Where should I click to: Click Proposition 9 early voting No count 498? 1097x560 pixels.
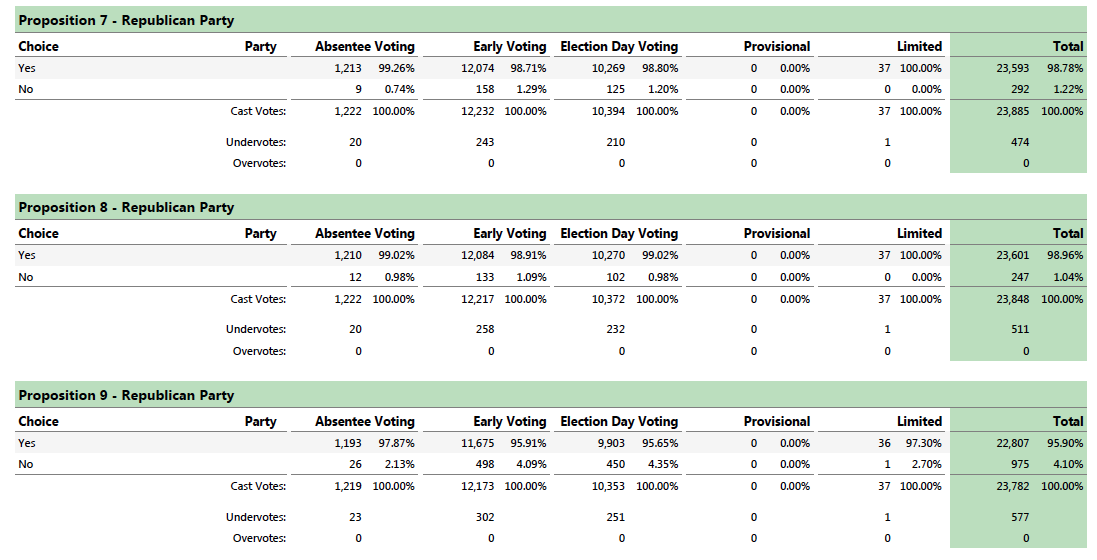[x=484, y=464]
